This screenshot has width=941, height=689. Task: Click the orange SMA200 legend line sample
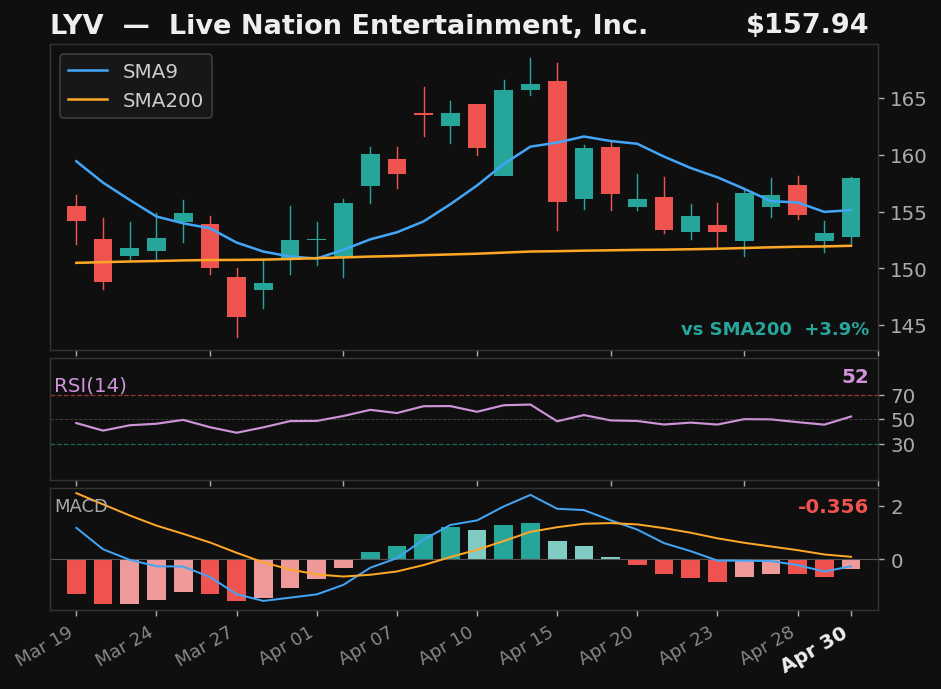[88, 100]
